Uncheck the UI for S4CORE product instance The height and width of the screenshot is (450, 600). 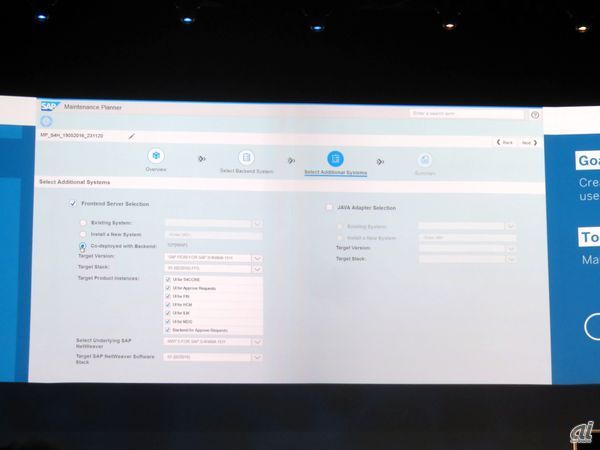168,279
